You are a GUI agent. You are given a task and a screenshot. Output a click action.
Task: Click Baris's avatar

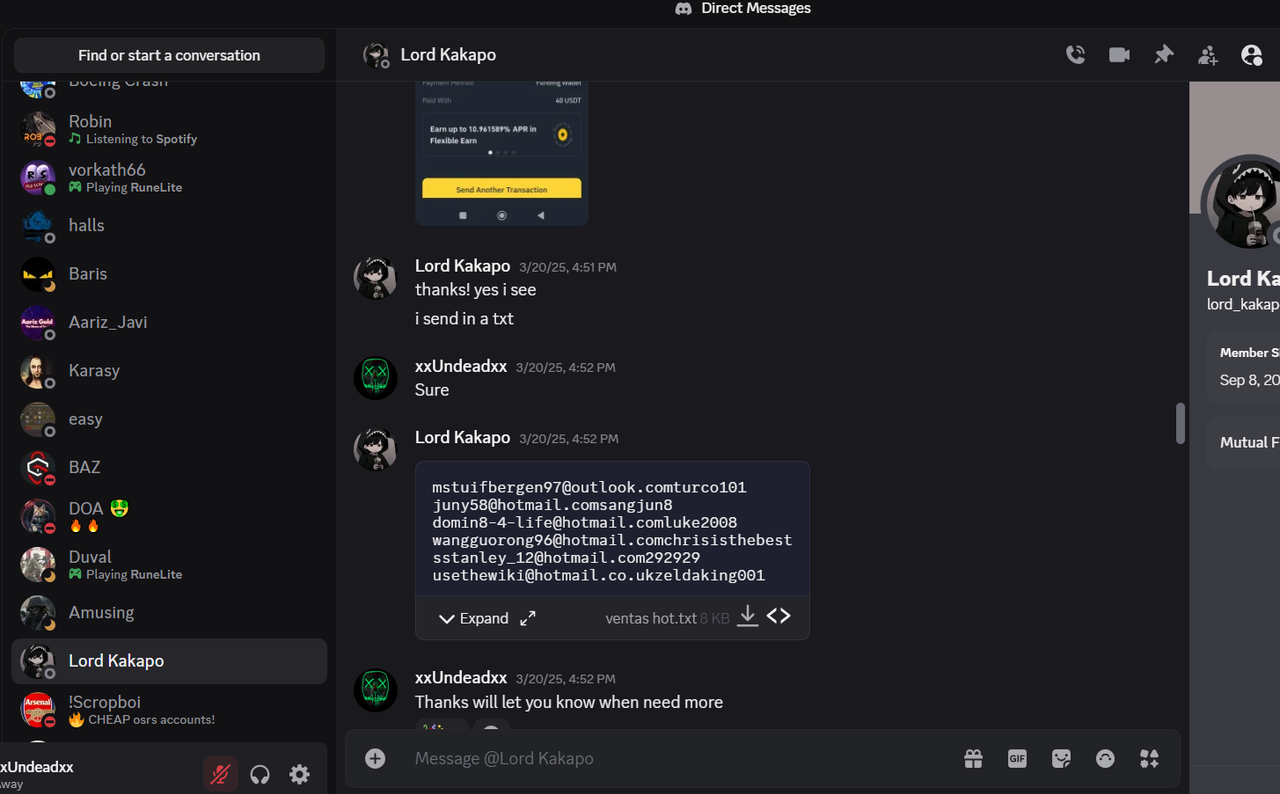click(38, 273)
